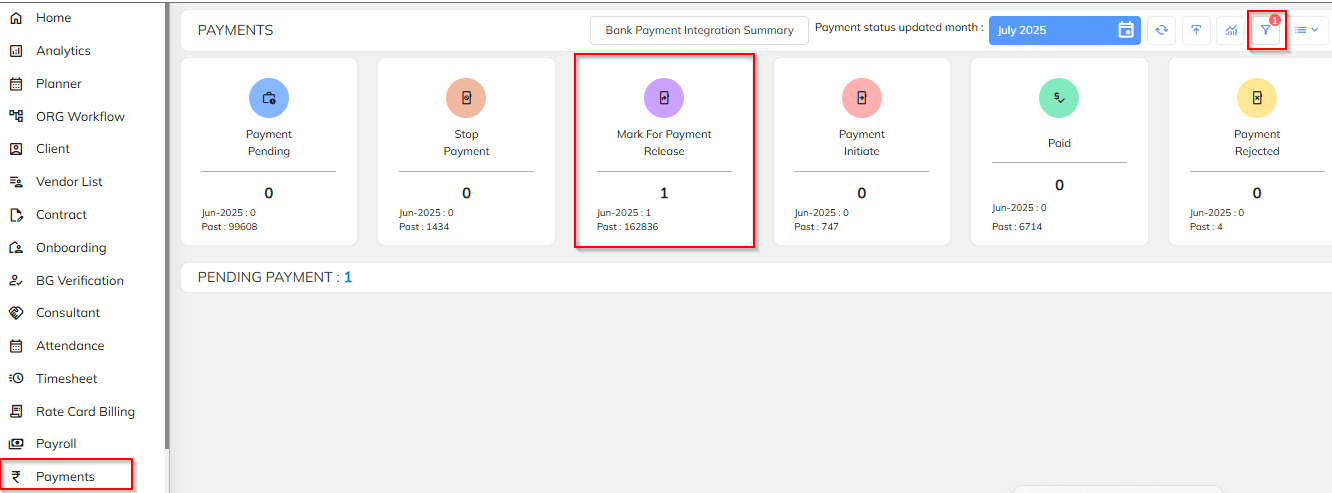
Task: Click the pending payment count link
Action: click(x=348, y=277)
